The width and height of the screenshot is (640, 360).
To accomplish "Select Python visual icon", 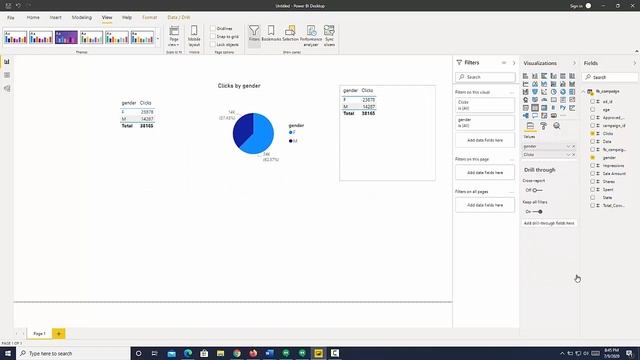I will tap(563, 108).
